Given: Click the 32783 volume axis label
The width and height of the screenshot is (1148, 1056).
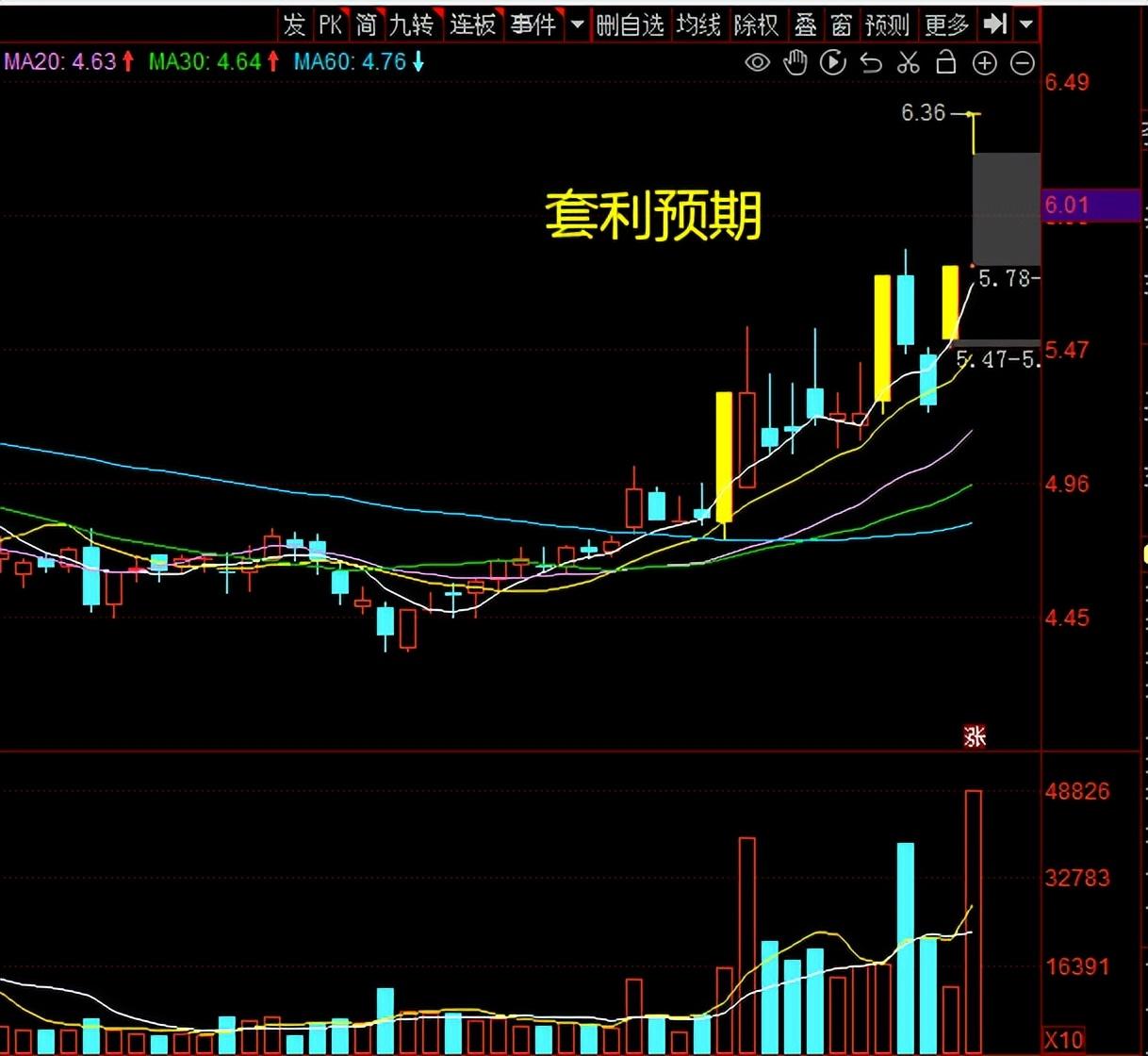Looking at the screenshot, I should [x=1076, y=879].
